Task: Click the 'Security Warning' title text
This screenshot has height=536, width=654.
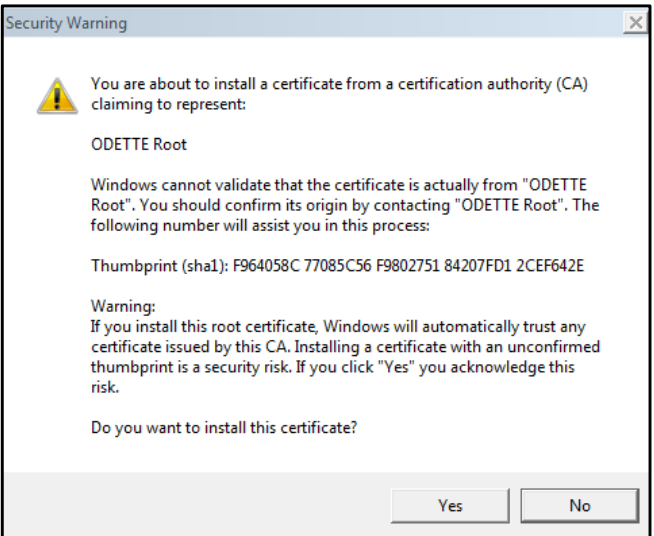Action: (x=66, y=23)
